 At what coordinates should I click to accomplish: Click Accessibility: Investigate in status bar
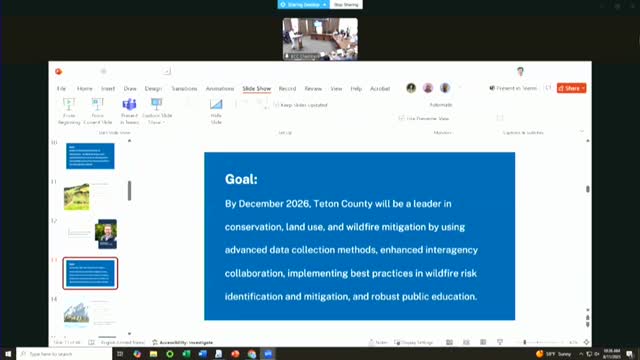182,342
